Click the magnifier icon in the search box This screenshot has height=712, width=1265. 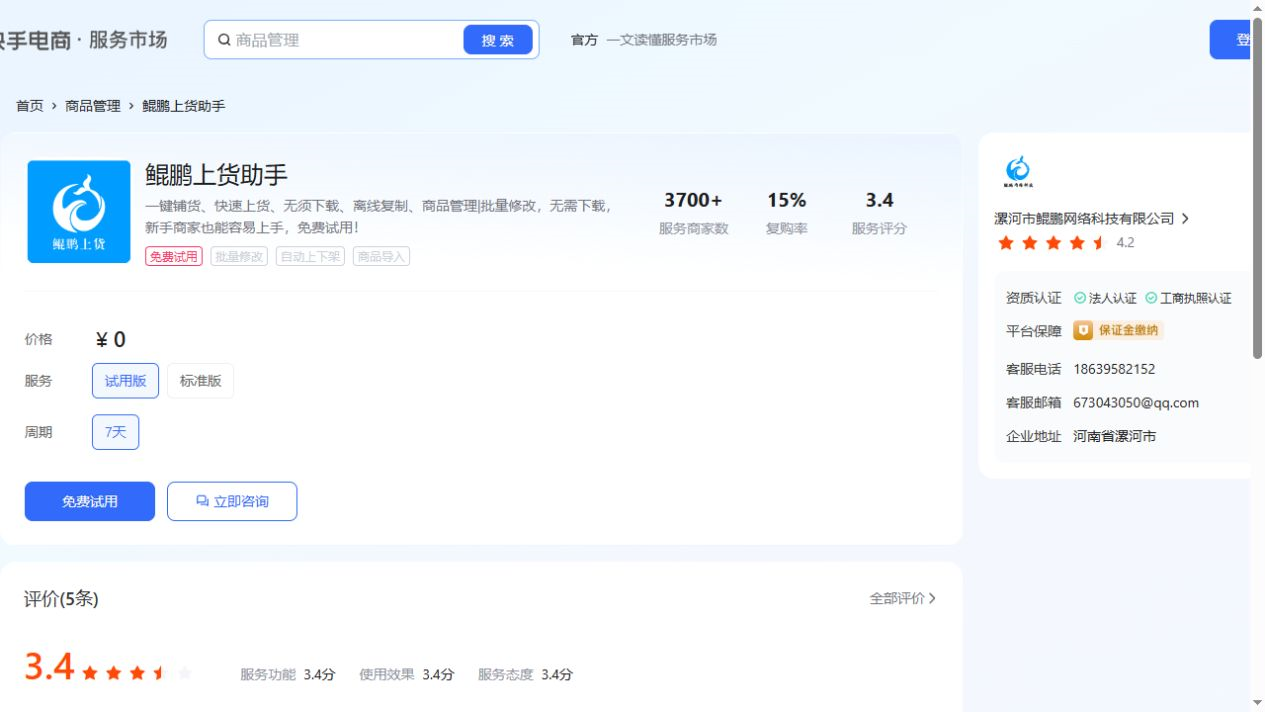pyautogui.click(x=225, y=40)
